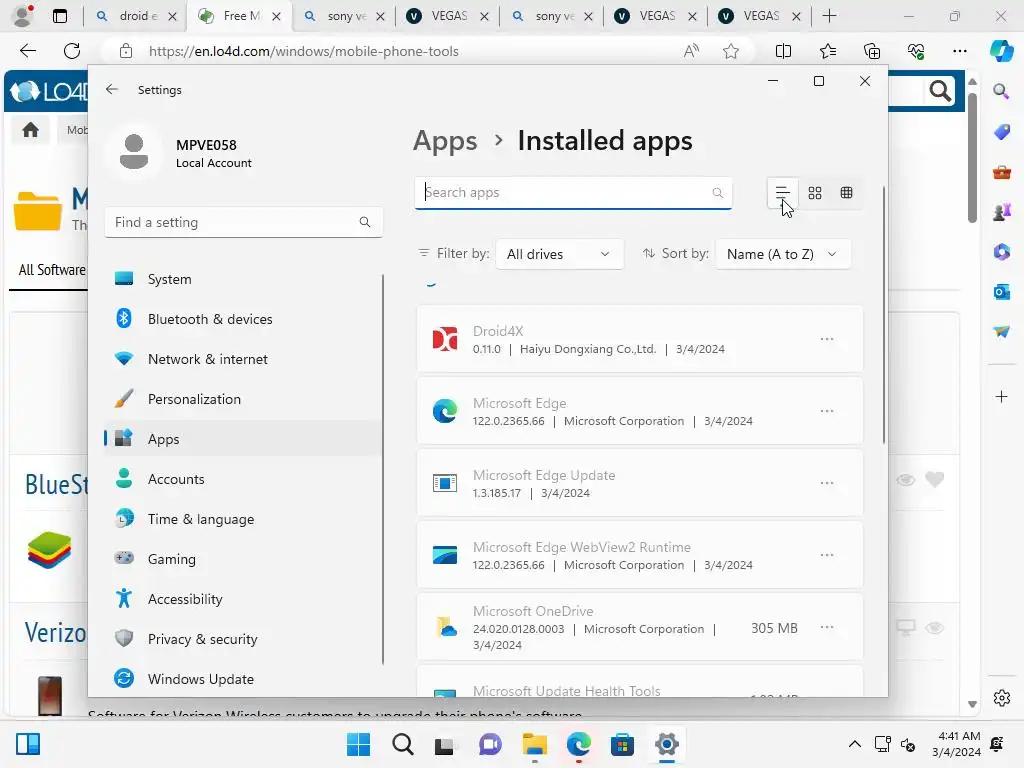Viewport: 1024px width, 768px height.
Task: Open more options for Microsoft OneDrive
Action: pos(827,627)
